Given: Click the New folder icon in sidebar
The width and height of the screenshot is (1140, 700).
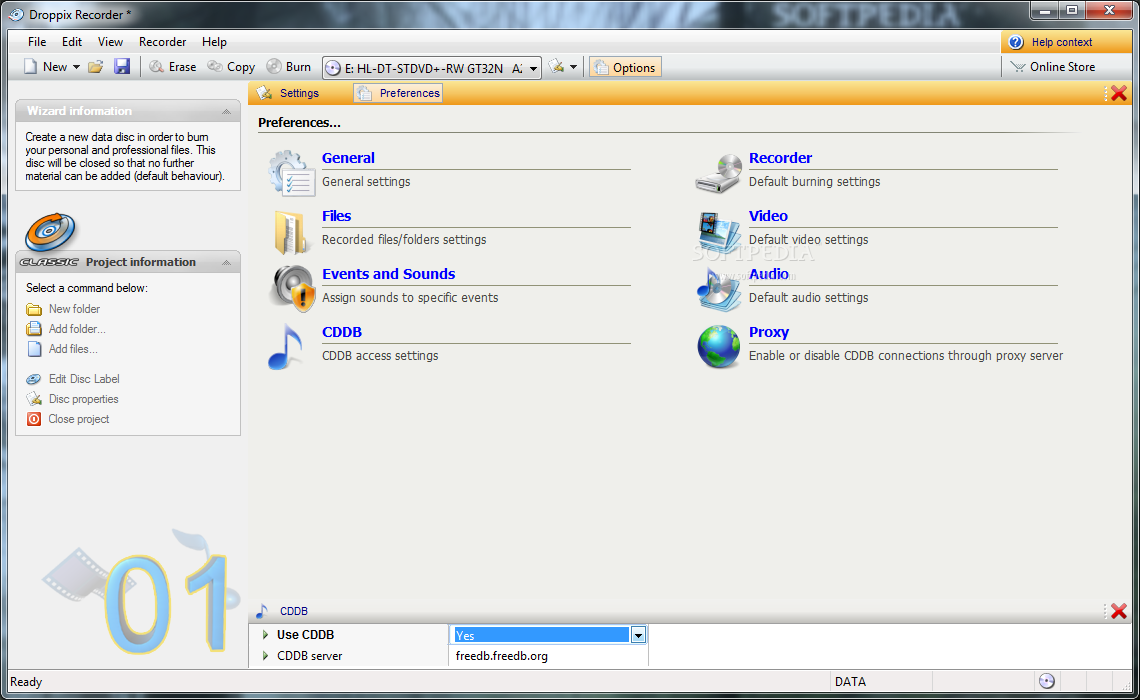Looking at the screenshot, I should coord(34,310).
